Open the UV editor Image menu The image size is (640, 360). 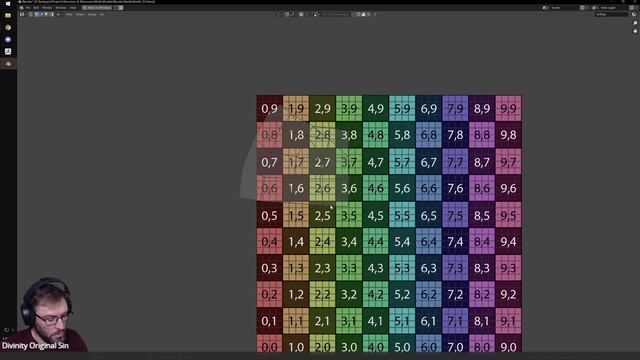pos(92,14)
